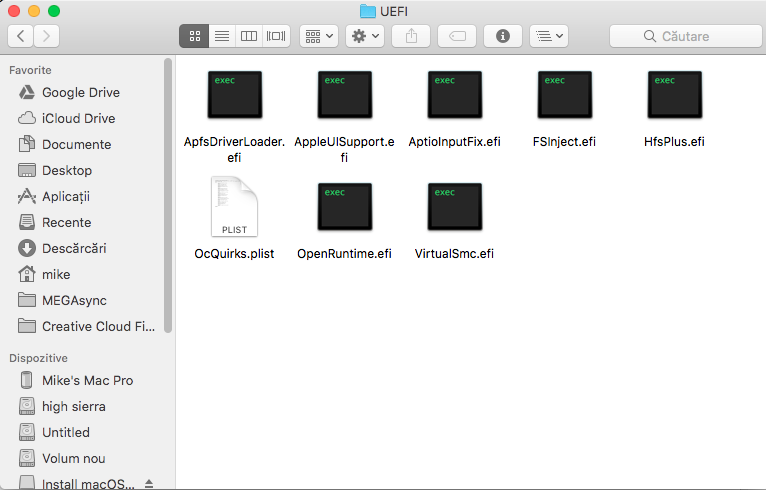
Task: Select the VirtualSmc.efi file icon
Action: 454,207
